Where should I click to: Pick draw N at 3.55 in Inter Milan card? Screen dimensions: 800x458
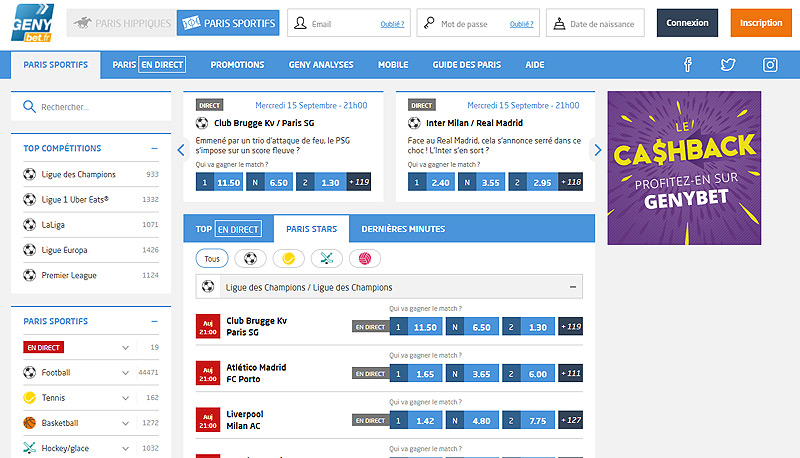tap(482, 182)
